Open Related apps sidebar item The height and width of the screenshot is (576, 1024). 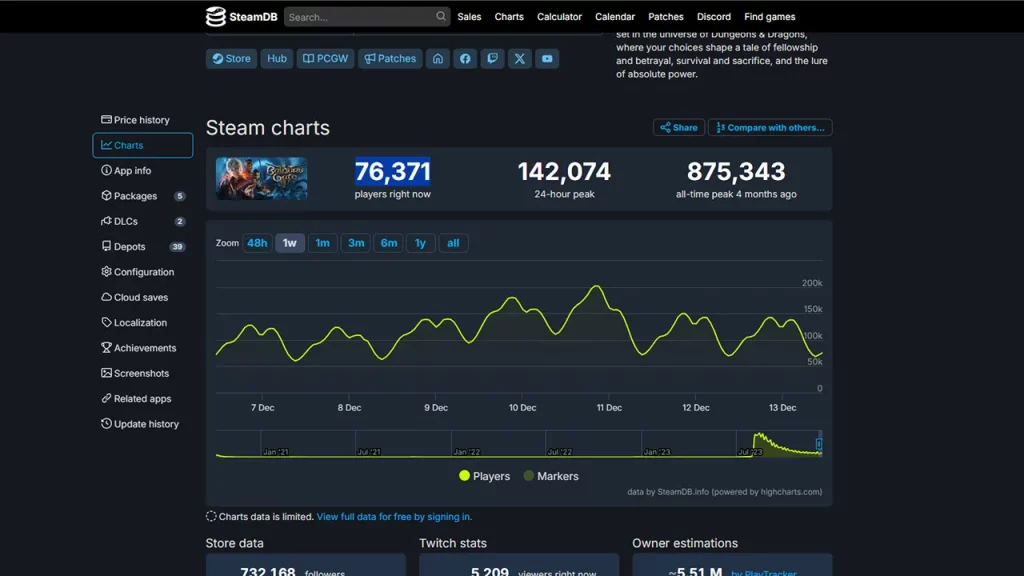[142, 398]
